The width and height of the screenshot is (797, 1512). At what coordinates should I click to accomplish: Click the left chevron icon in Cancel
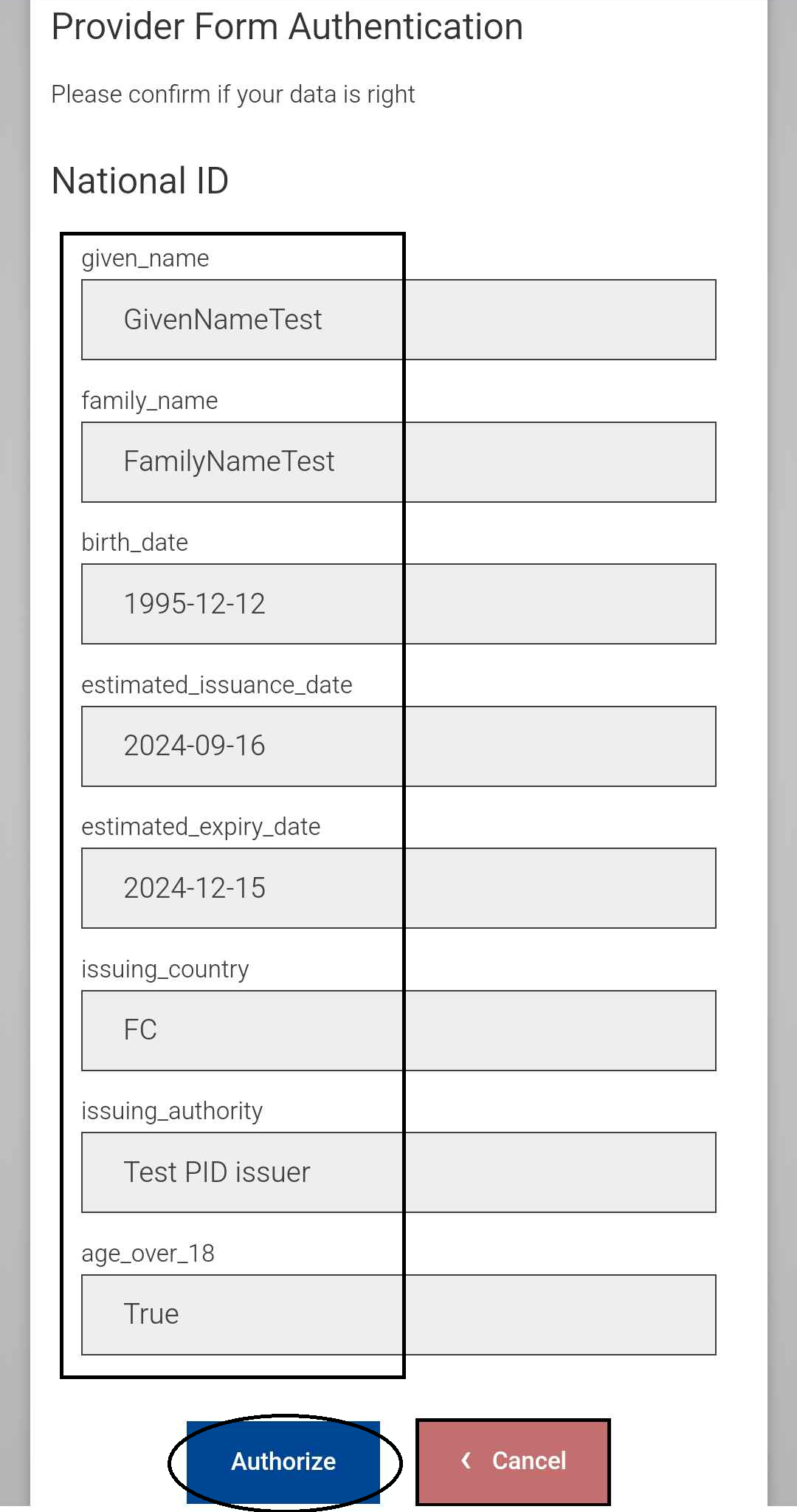pos(466,1460)
